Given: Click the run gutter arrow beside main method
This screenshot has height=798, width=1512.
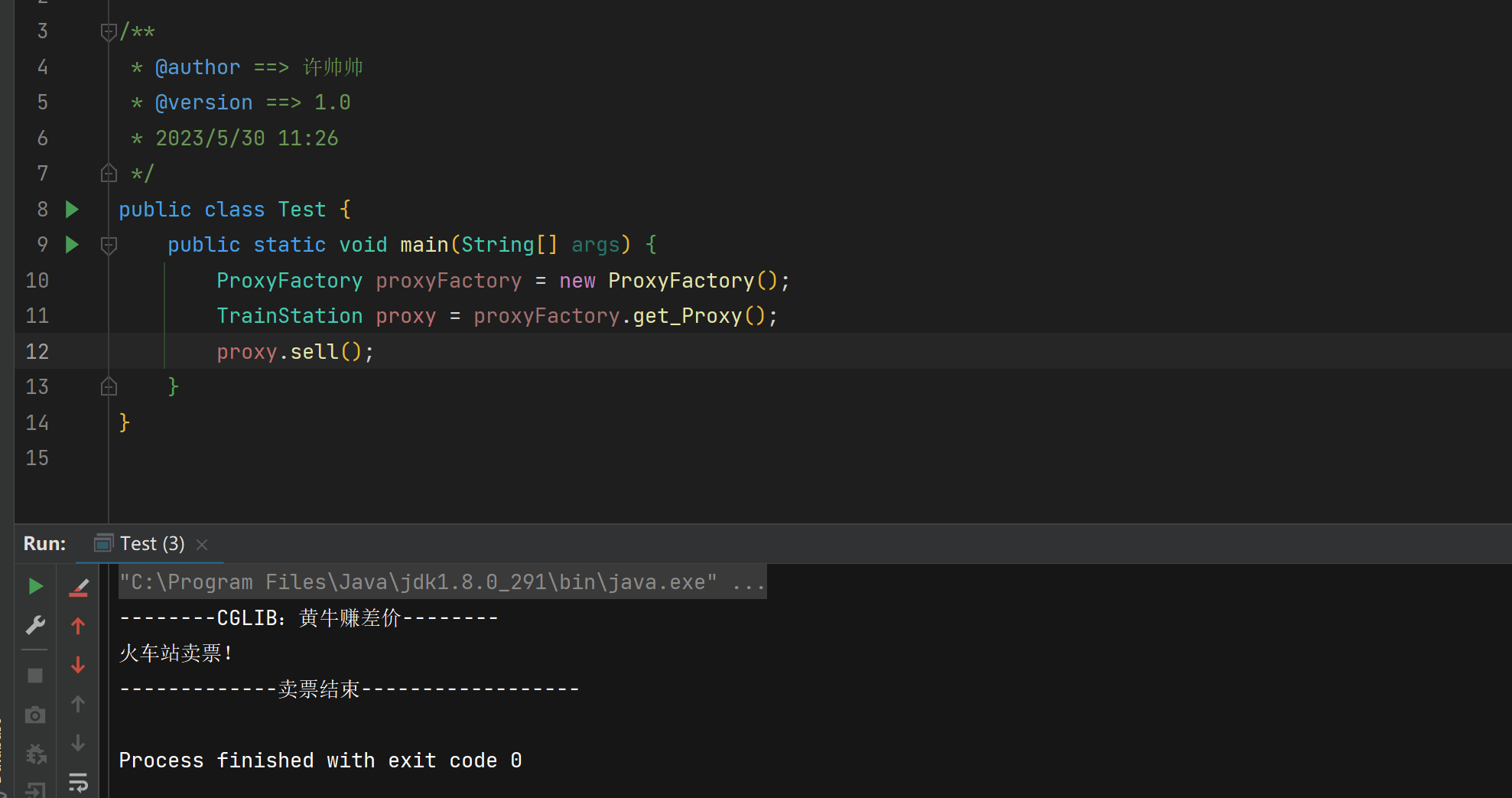Looking at the screenshot, I should (72, 245).
